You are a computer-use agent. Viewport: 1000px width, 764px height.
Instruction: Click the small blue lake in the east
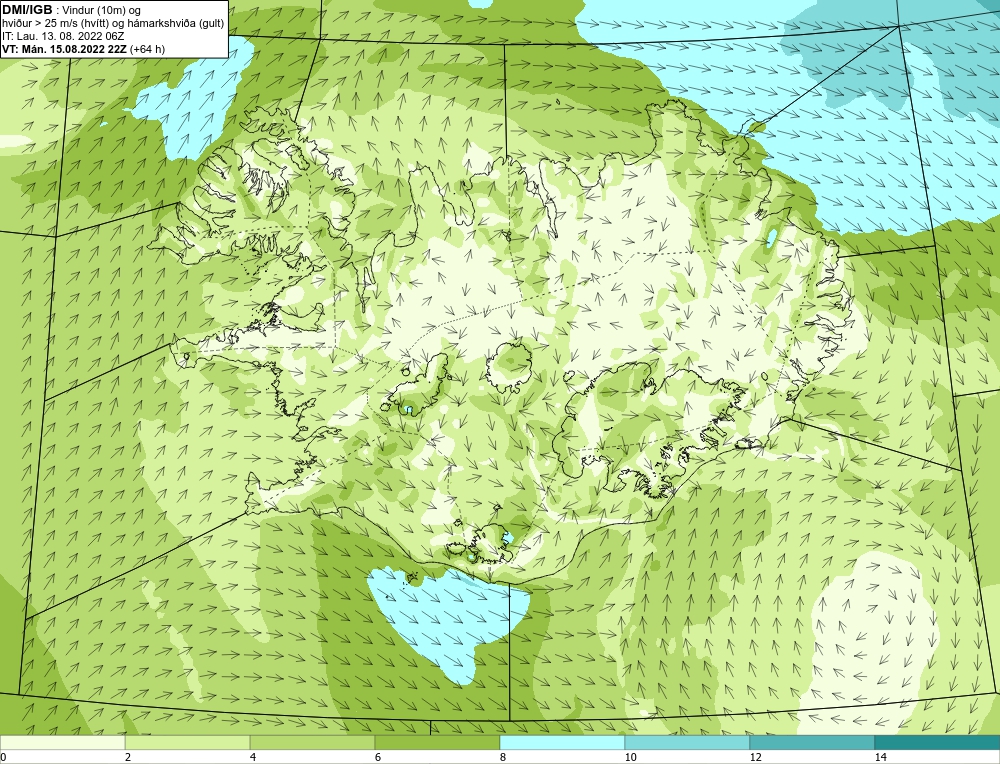771,238
